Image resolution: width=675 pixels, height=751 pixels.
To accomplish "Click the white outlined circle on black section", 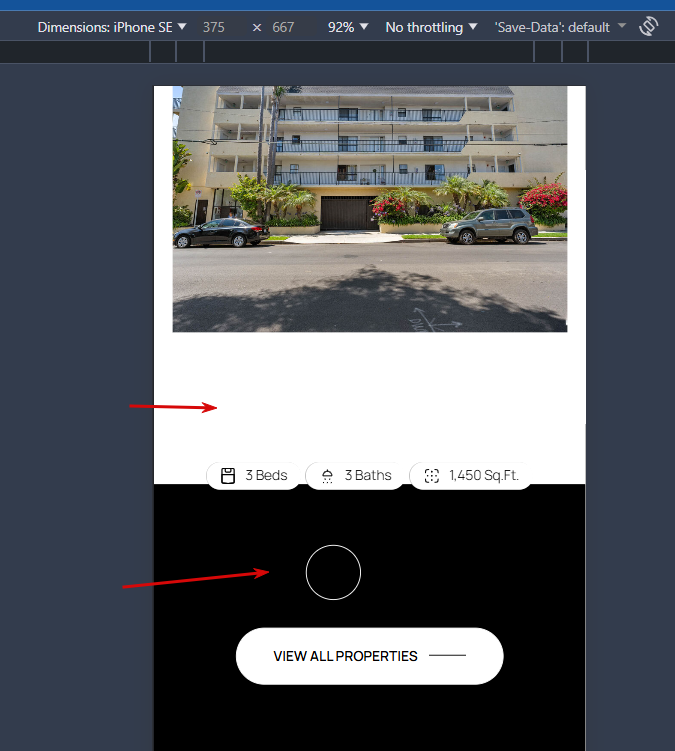I will point(333,572).
